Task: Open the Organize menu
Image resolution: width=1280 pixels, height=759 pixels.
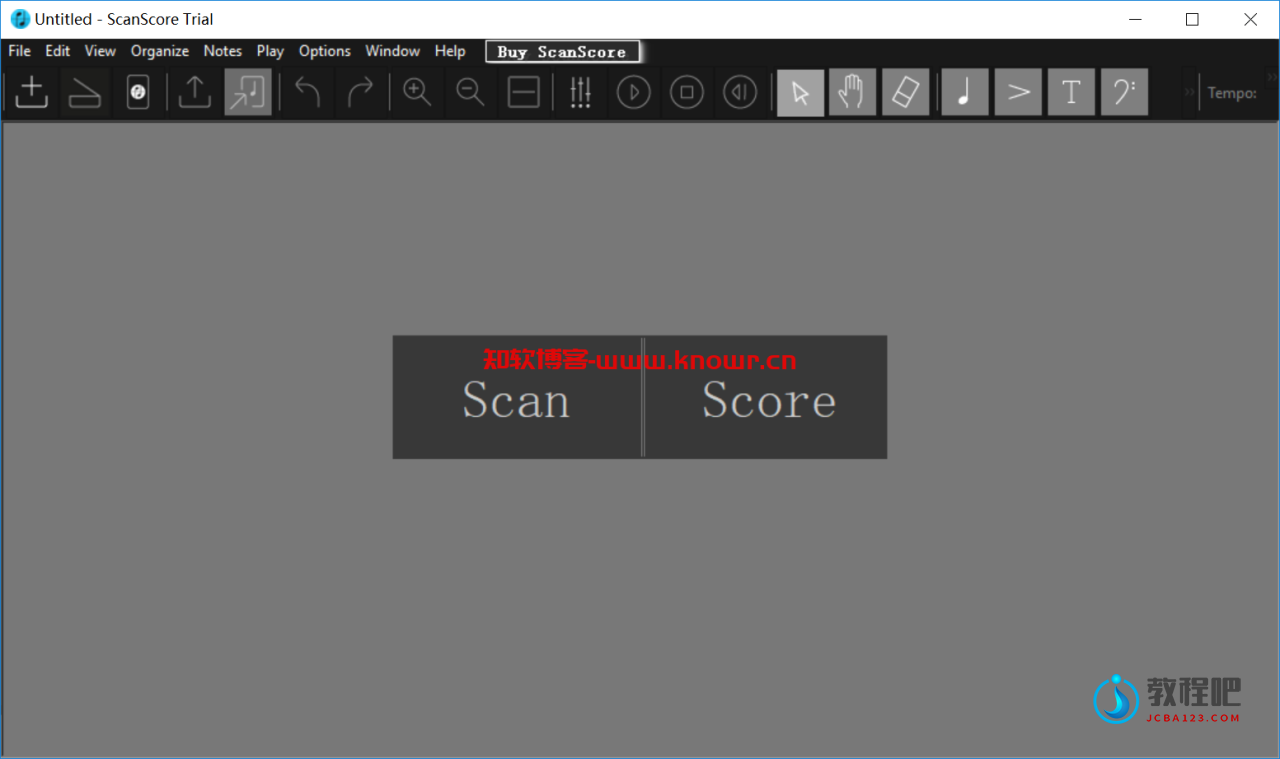Action: pyautogui.click(x=160, y=51)
